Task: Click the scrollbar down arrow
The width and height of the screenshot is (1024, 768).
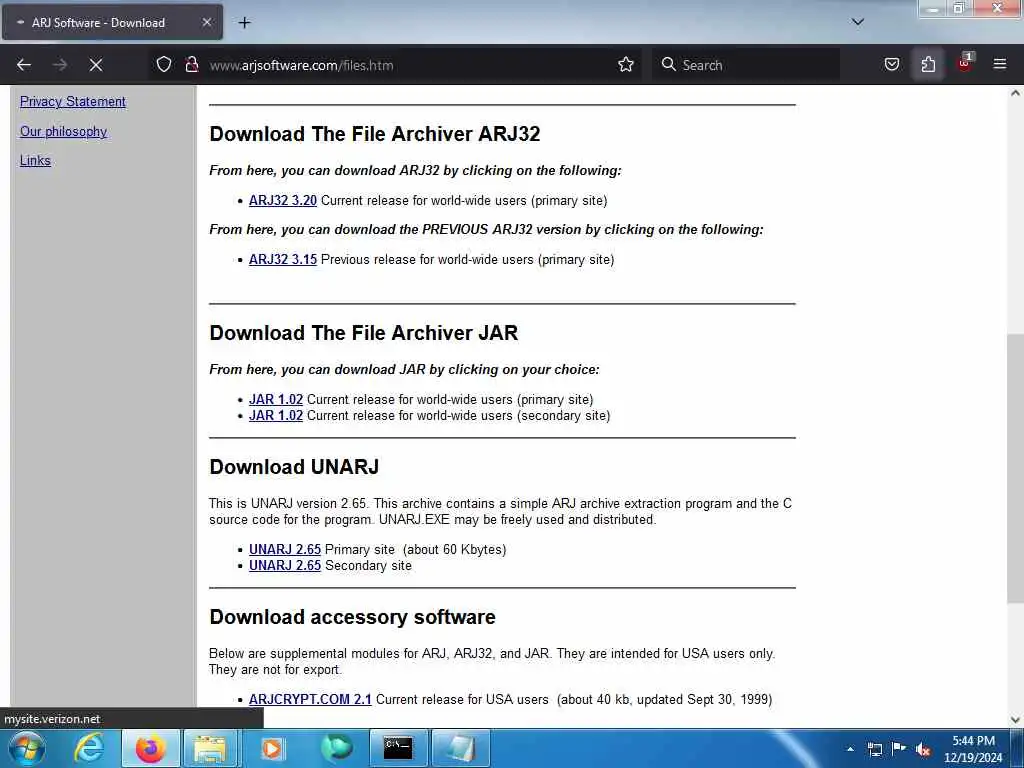Action: (x=1015, y=720)
